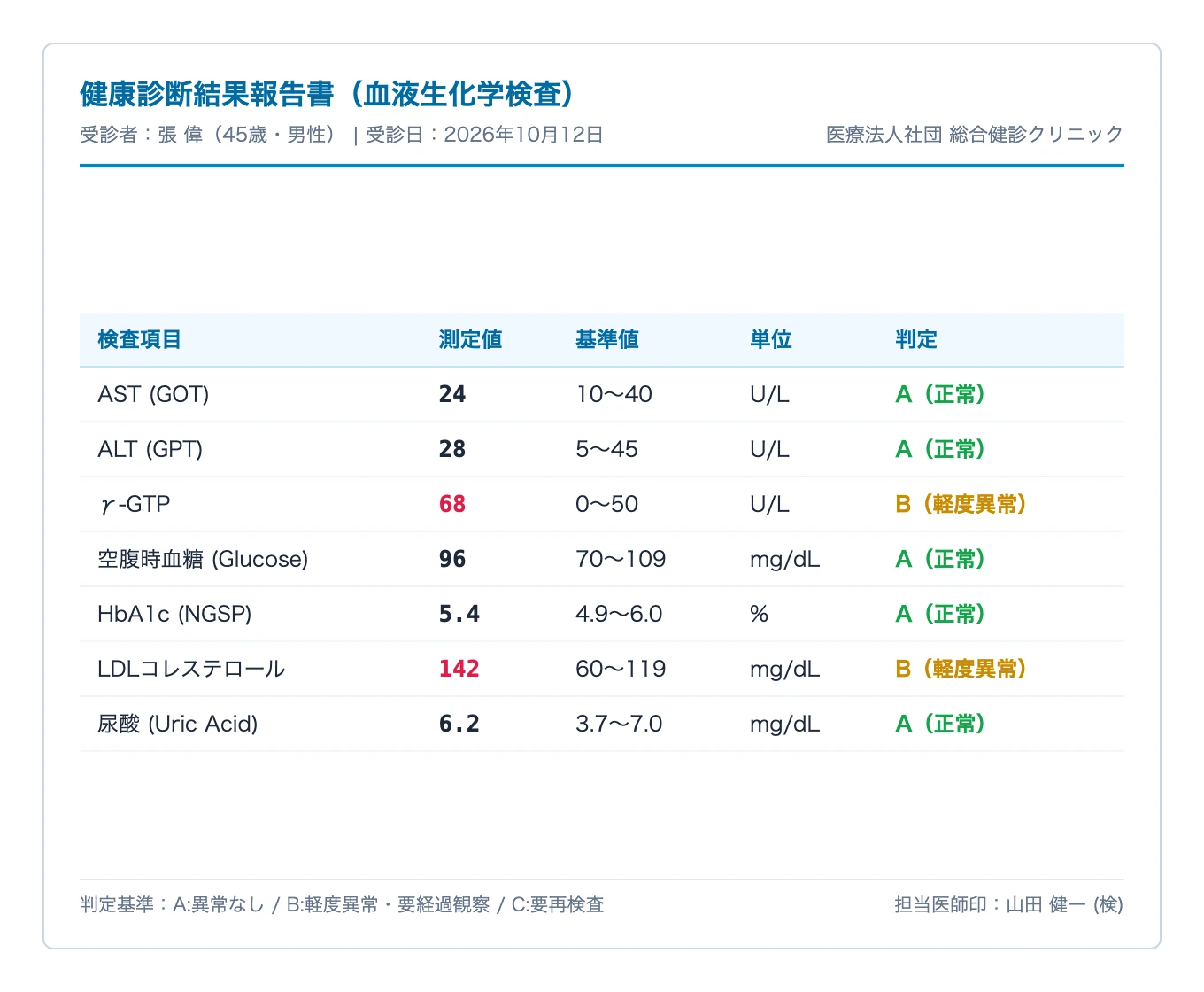Viewport: 1204px width, 992px height.
Task: Select the 尿酸 (Uric Acid) row label
Action: click(177, 724)
